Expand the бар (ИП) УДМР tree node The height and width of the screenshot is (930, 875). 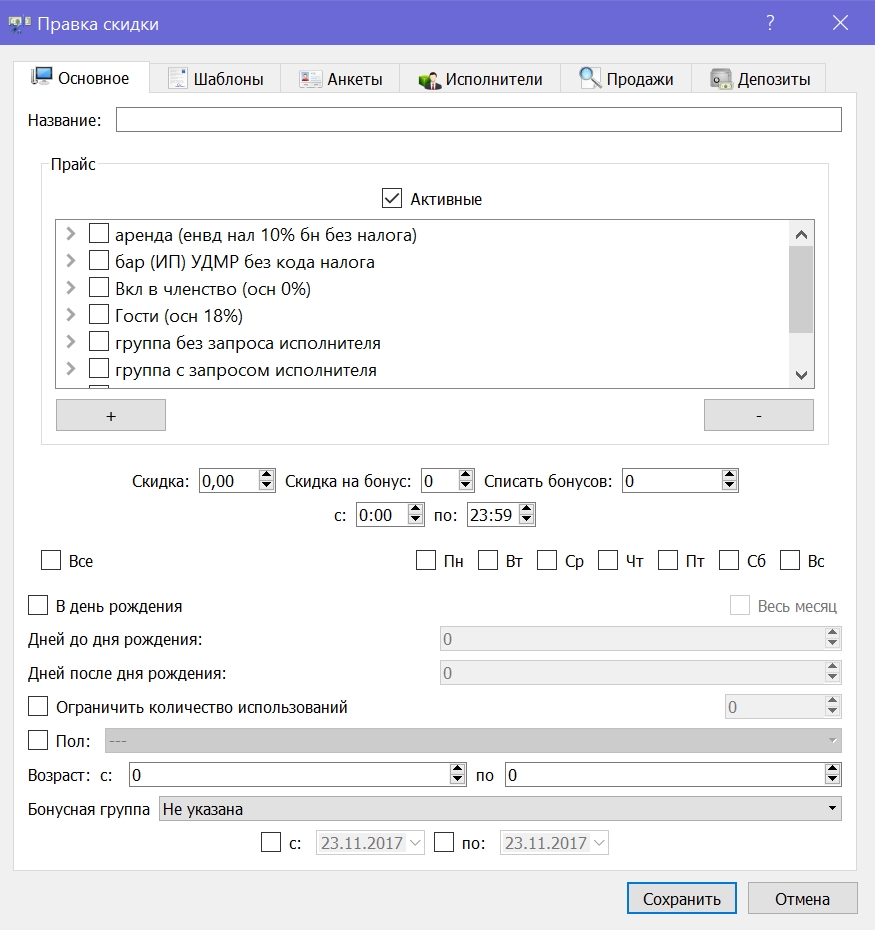71,260
